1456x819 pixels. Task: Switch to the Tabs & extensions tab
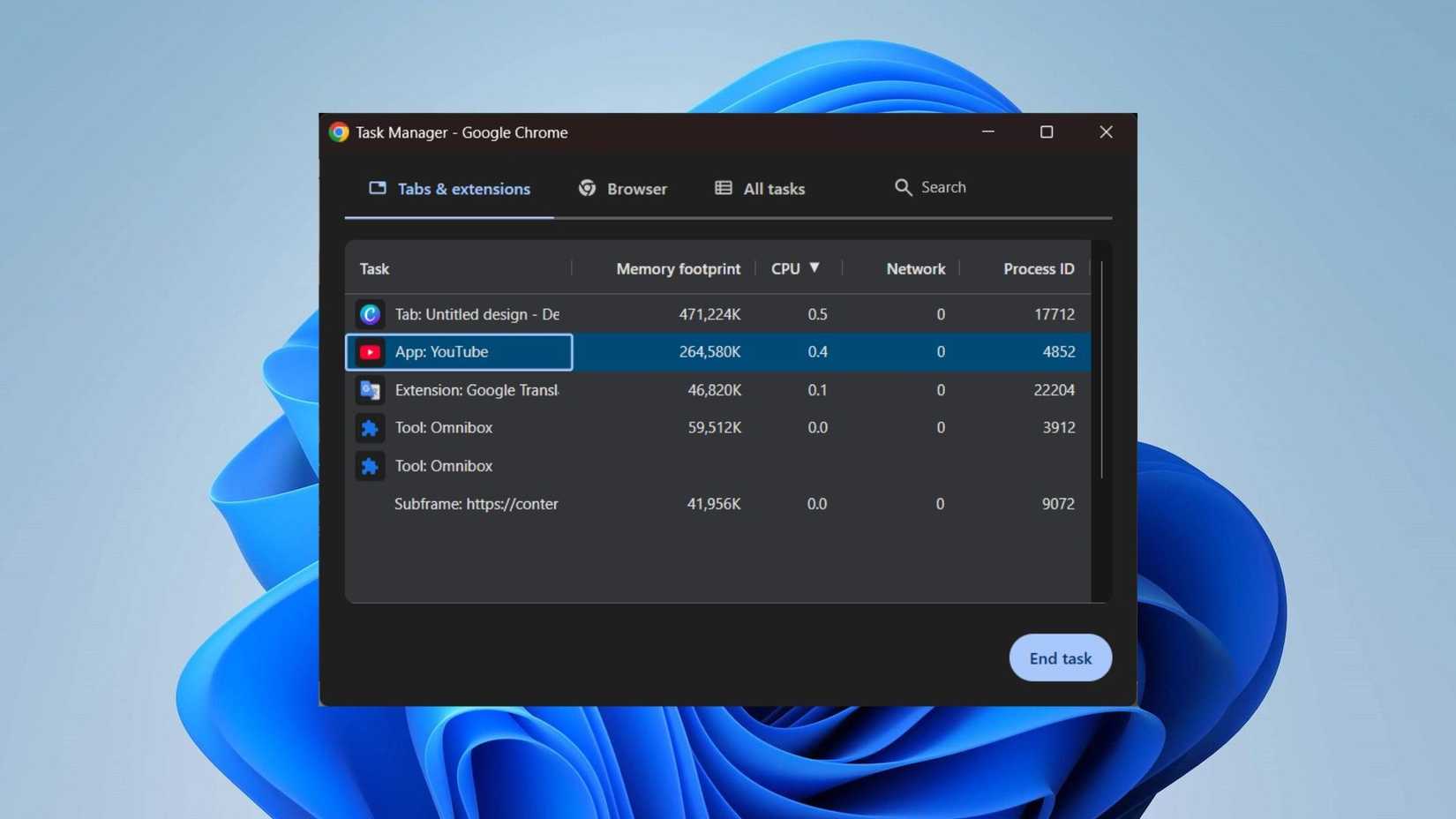coord(449,189)
